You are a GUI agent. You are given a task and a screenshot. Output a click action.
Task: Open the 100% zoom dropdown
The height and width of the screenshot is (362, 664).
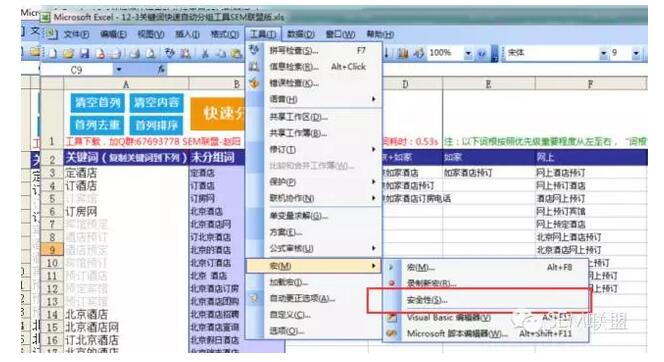468,53
